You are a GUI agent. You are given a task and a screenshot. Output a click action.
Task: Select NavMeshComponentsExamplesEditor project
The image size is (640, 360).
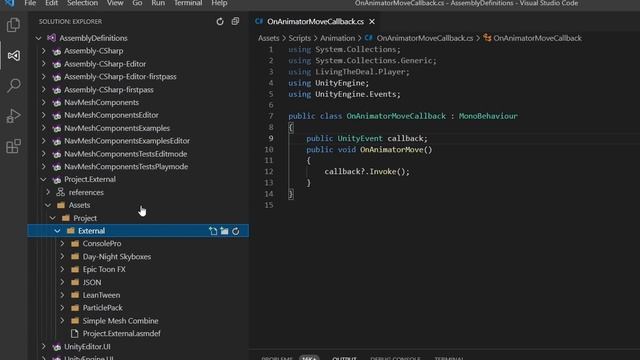click(x=127, y=141)
